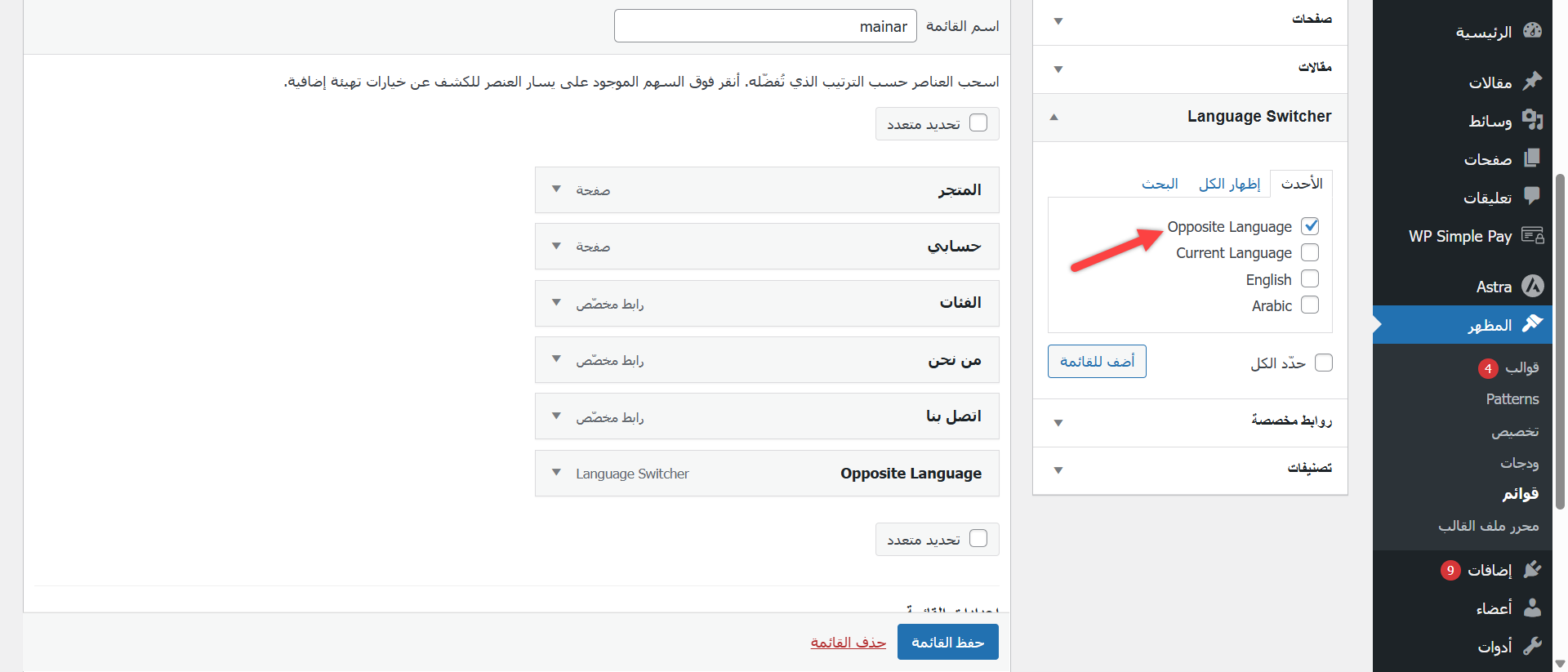
Task: Click the Astra logo icon
Action: [1533, 286]
